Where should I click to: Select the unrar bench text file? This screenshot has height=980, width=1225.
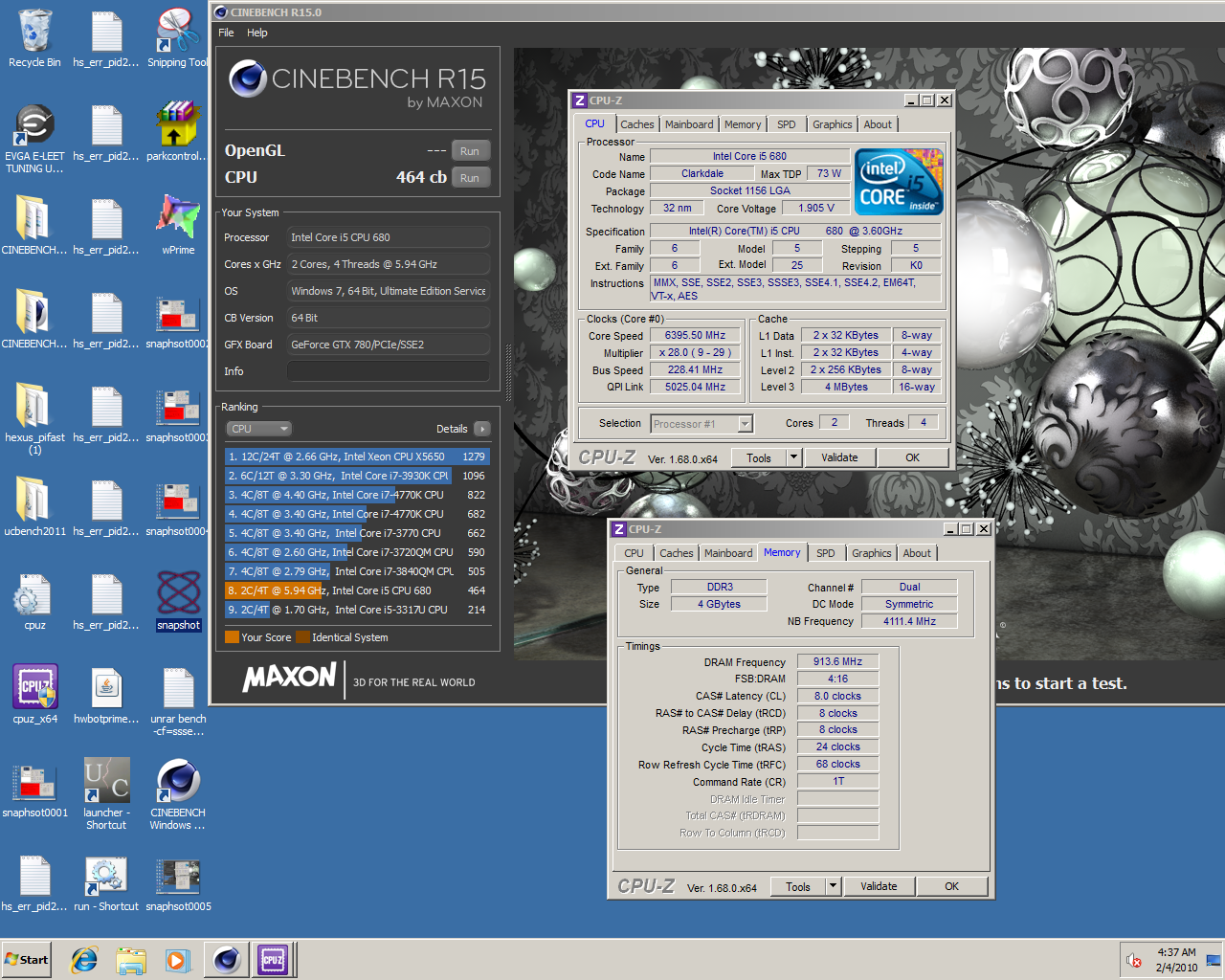point(178,701)
